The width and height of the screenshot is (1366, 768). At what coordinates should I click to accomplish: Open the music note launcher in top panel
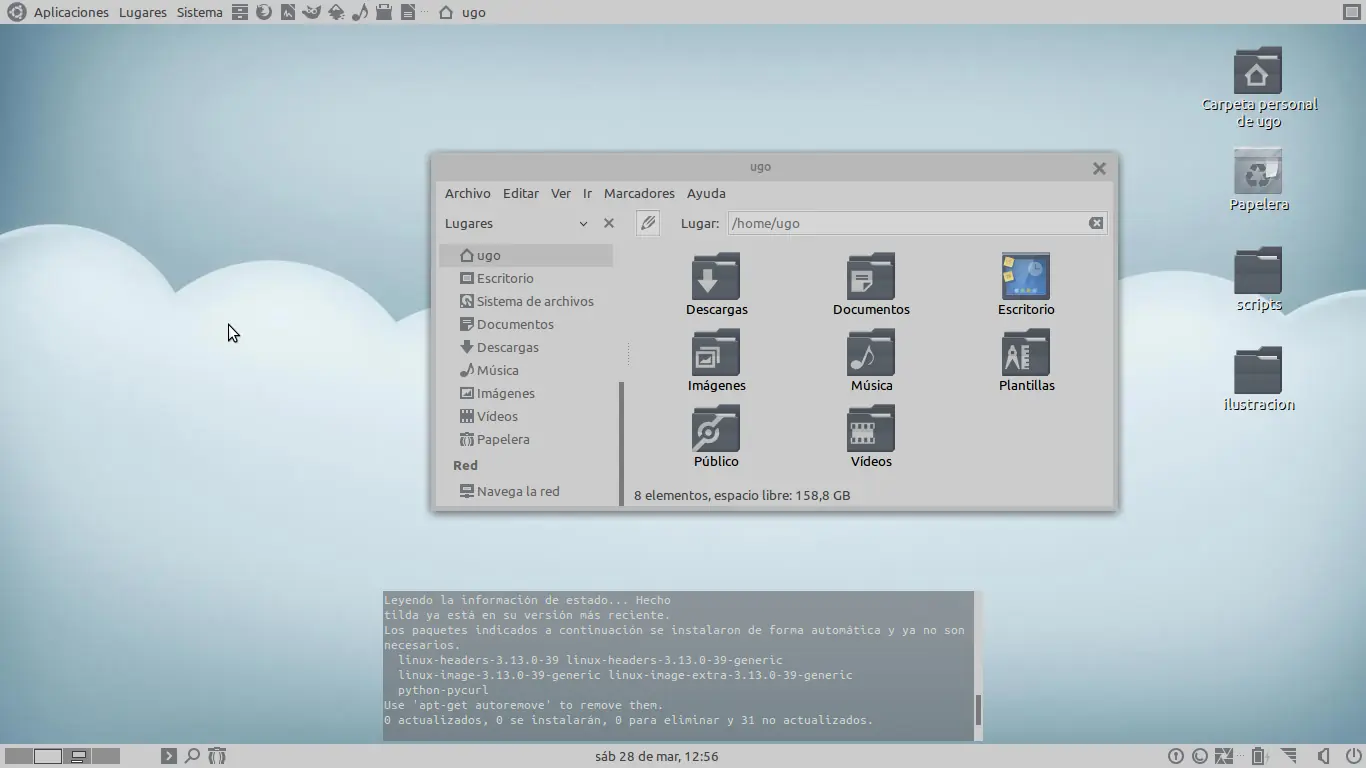point(360,12)
